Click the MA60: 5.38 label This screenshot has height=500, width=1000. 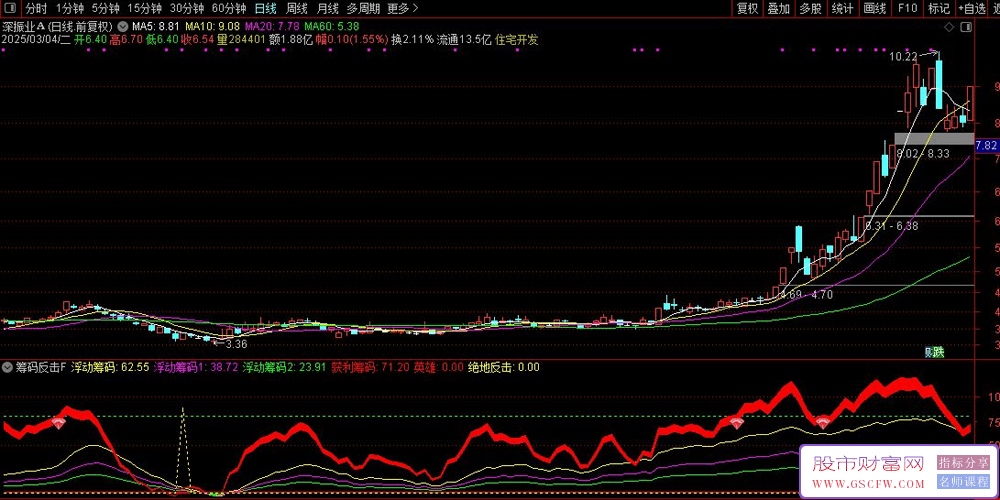332,27
